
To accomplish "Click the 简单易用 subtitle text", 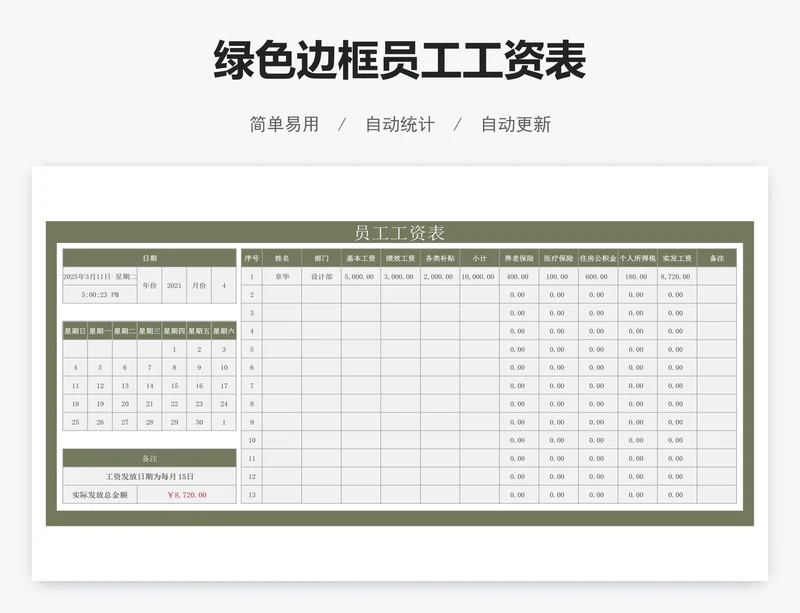I will 284,124.
